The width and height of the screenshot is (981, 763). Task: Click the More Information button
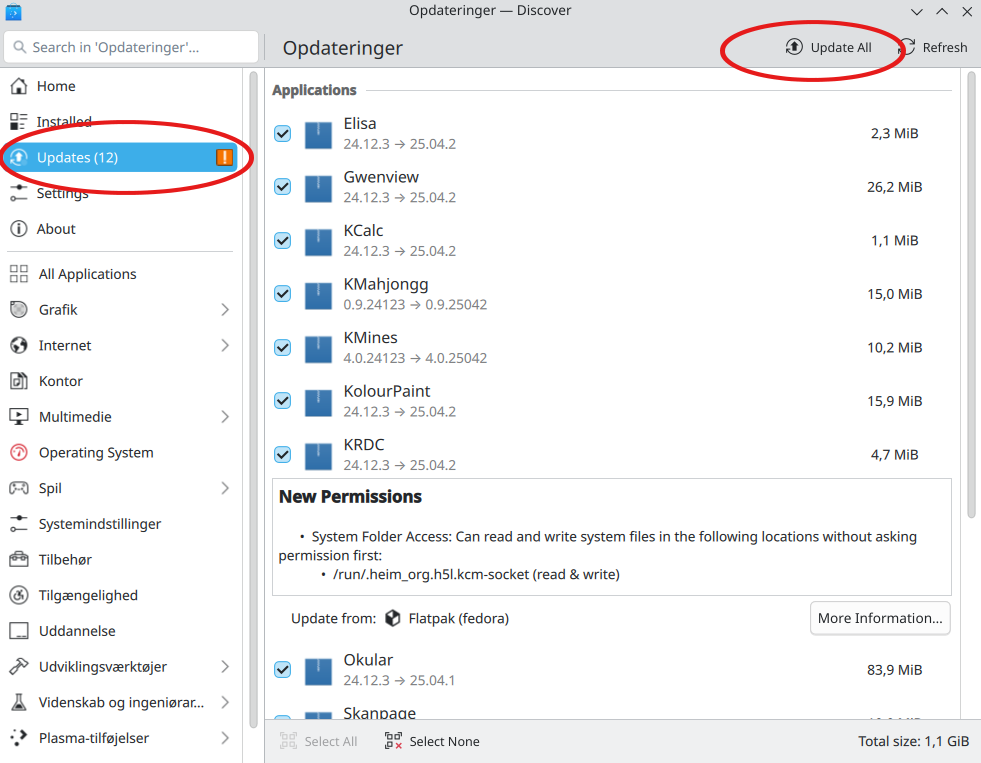[879, 618]
